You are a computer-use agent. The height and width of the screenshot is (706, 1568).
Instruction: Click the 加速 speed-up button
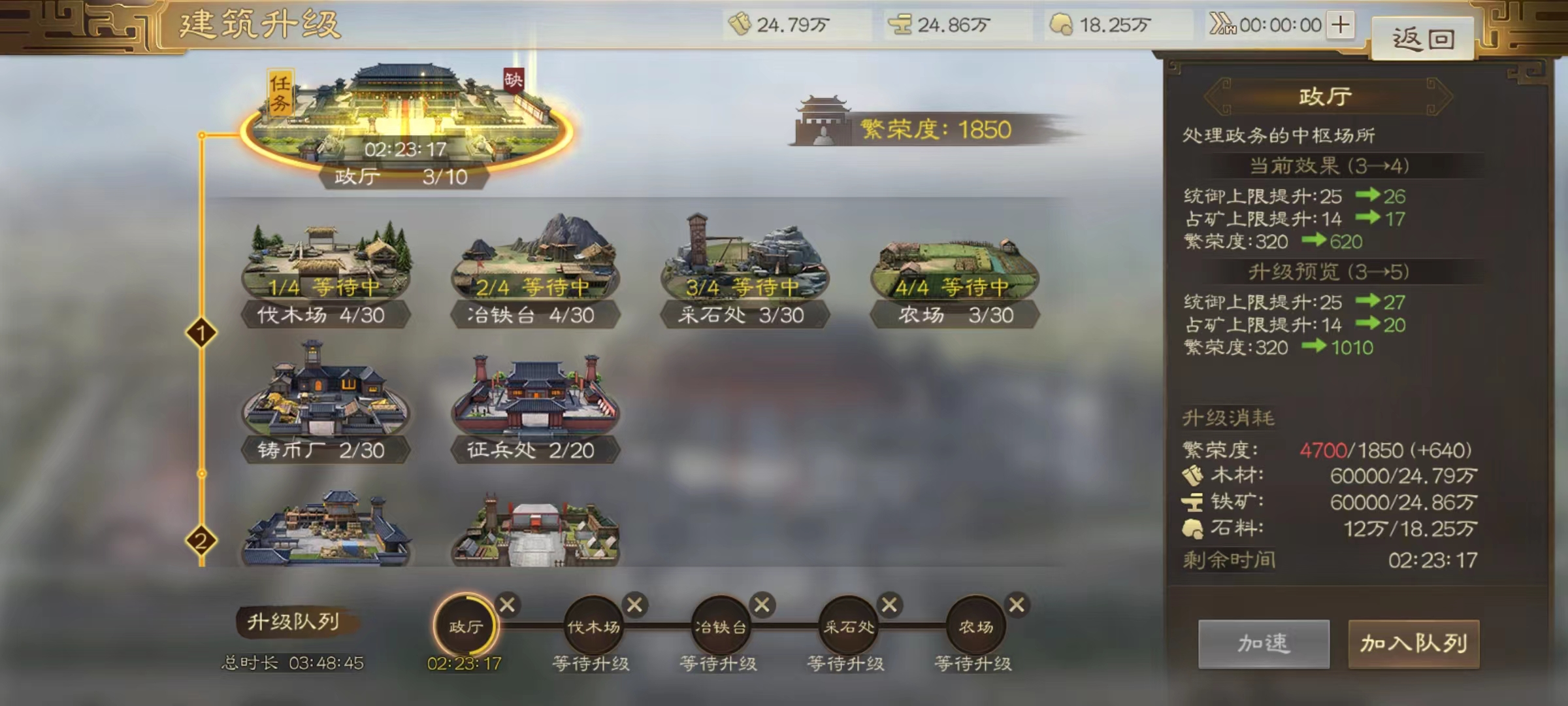pyautogui.click(x=1264, y=644)
